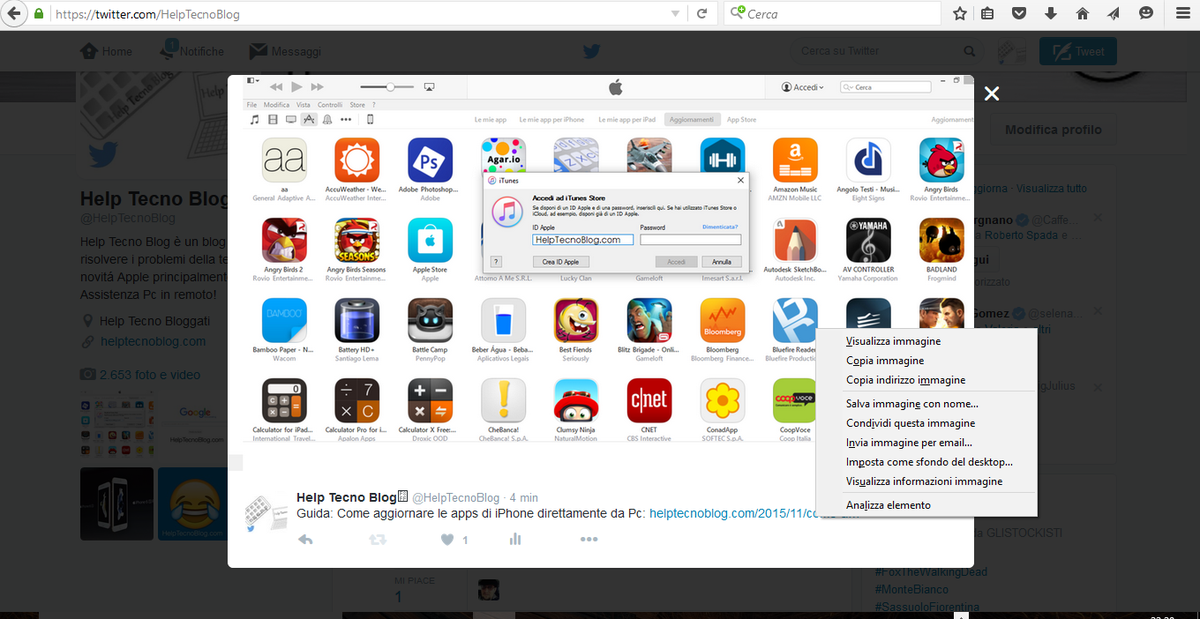
Task: Click the 'Aggiornamenti' tab in iTunes image
Action: [690, 119]
